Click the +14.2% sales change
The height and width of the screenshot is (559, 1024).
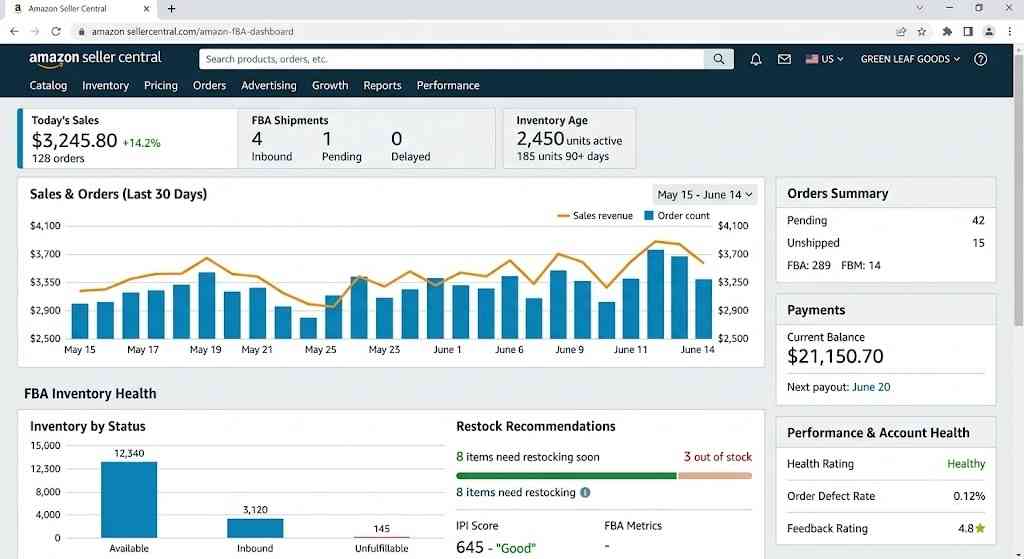point(141,143)
